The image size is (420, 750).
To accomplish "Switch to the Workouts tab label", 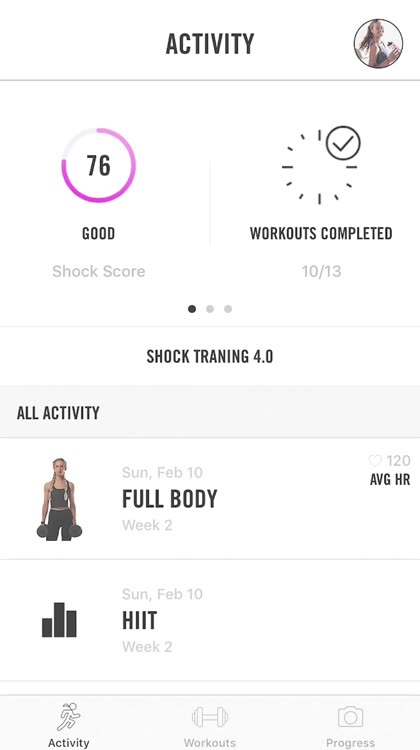I will point(210,743).
